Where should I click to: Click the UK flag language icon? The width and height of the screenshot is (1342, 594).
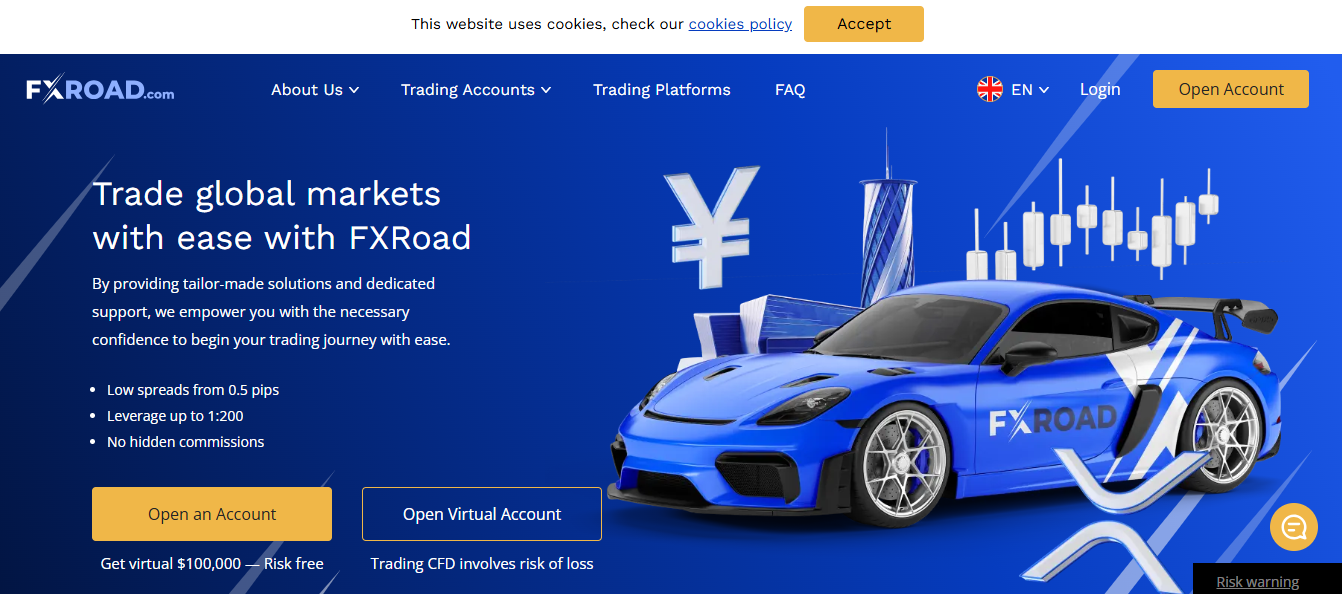(990, 89)
